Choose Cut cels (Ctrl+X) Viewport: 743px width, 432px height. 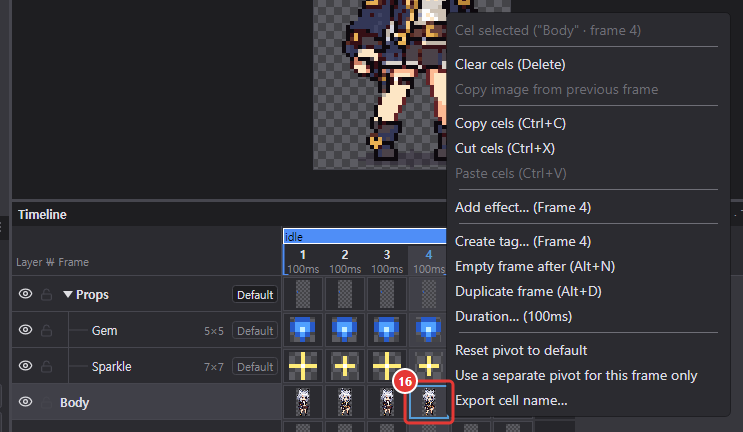(x=505, y=149)
